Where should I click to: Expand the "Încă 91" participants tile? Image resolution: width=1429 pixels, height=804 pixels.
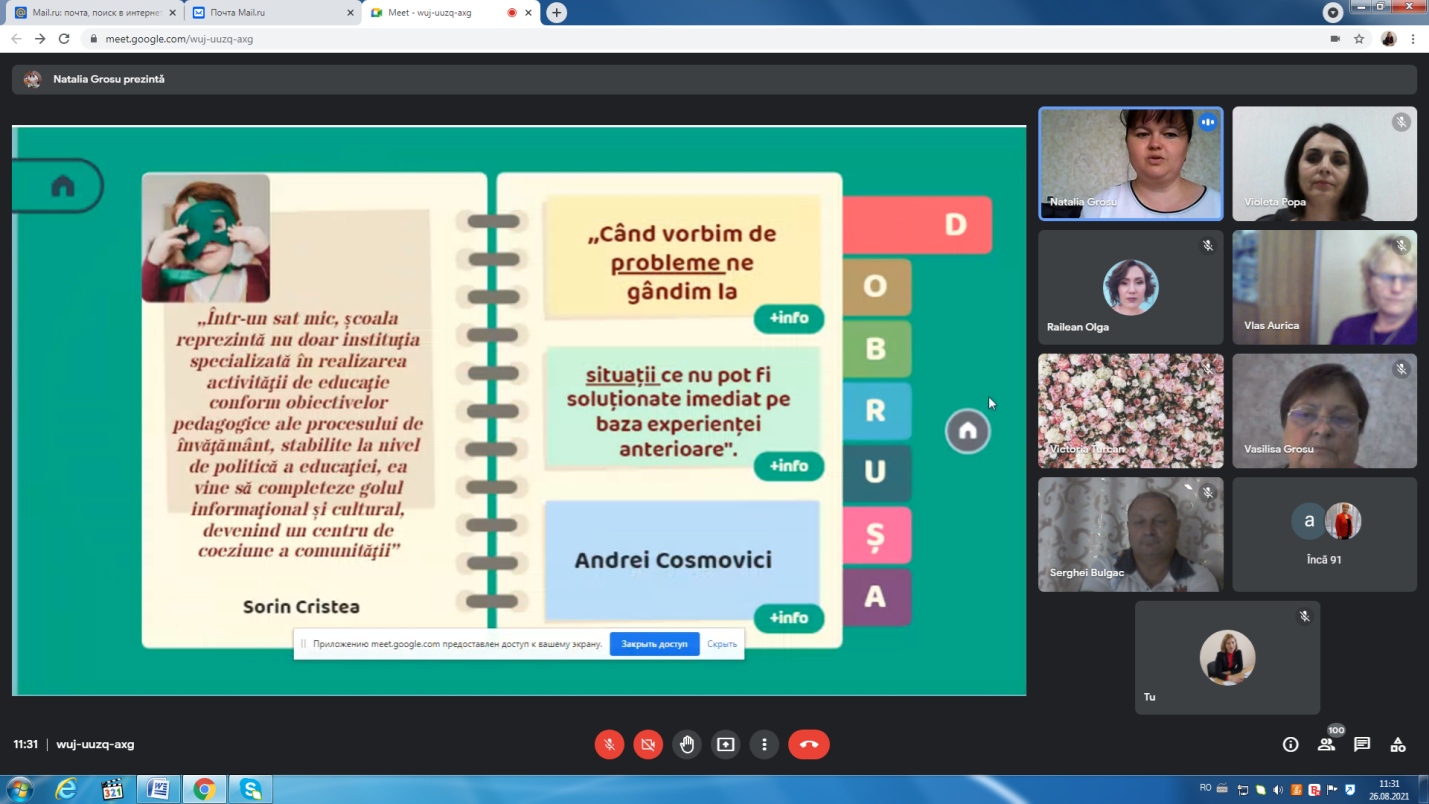1324,534
